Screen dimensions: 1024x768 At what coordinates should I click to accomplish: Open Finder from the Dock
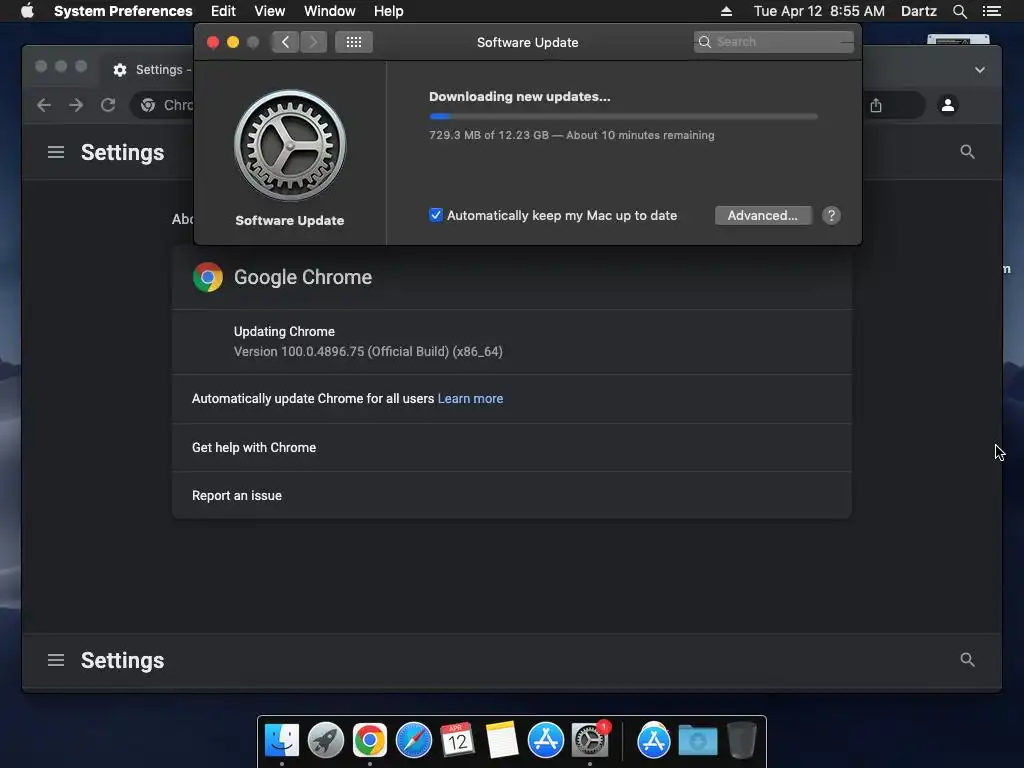(281, 740)
